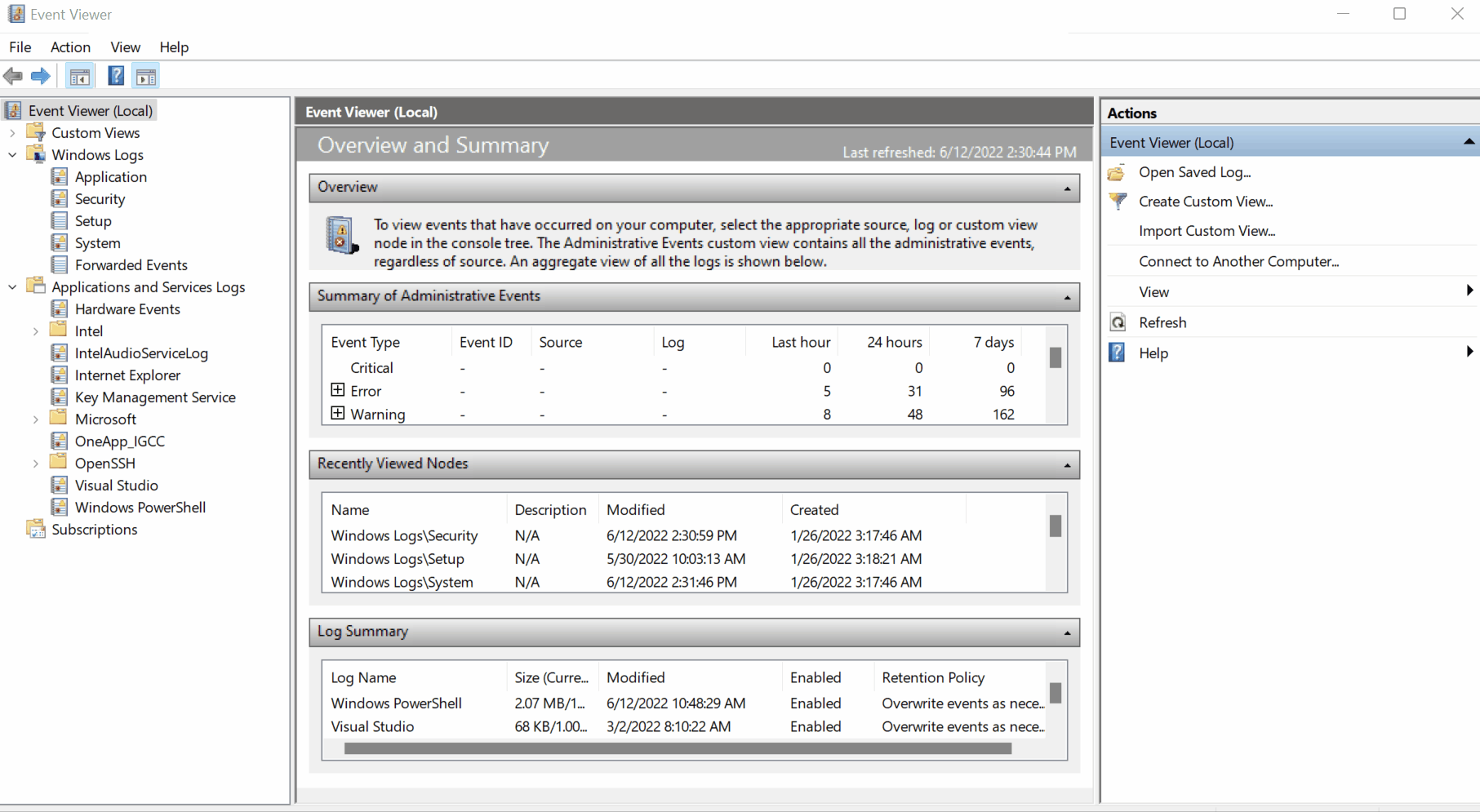The height and width of the screenshot is (812, 1480).
Task: Expand the Microsoft node in the tree
Action: tap(35, 419)
